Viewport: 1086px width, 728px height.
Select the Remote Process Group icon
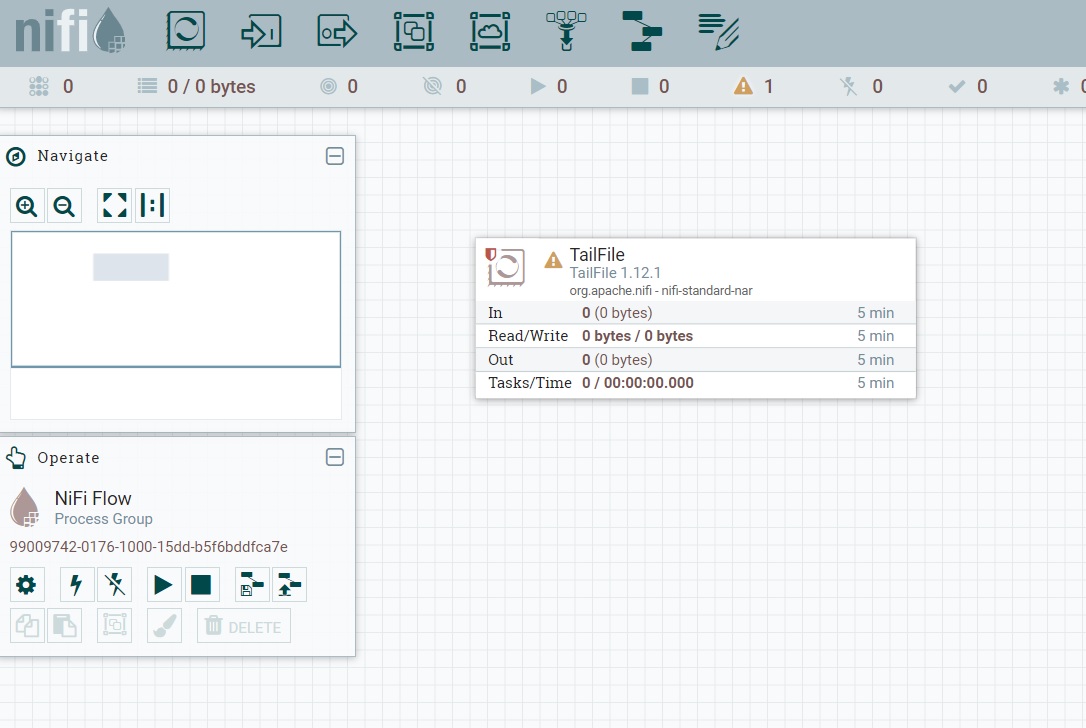pyautogui.click(x=490, y=31)
